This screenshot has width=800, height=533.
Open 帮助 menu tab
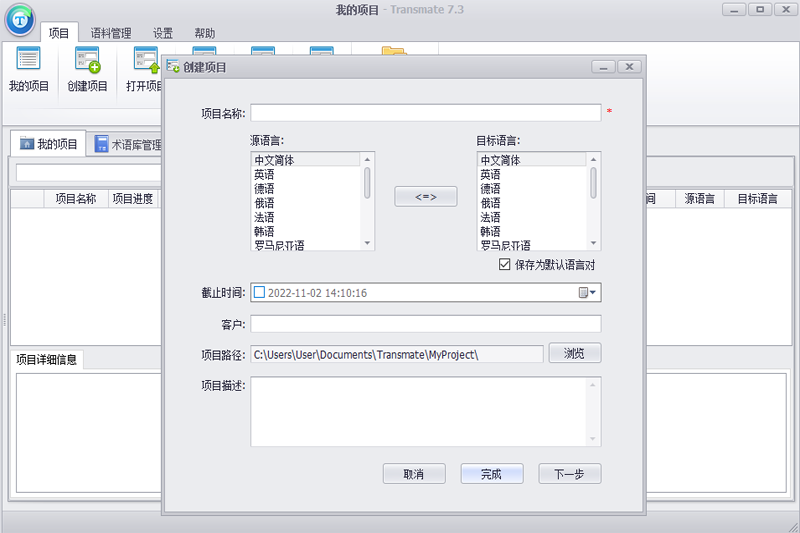[x=205, y=33]
